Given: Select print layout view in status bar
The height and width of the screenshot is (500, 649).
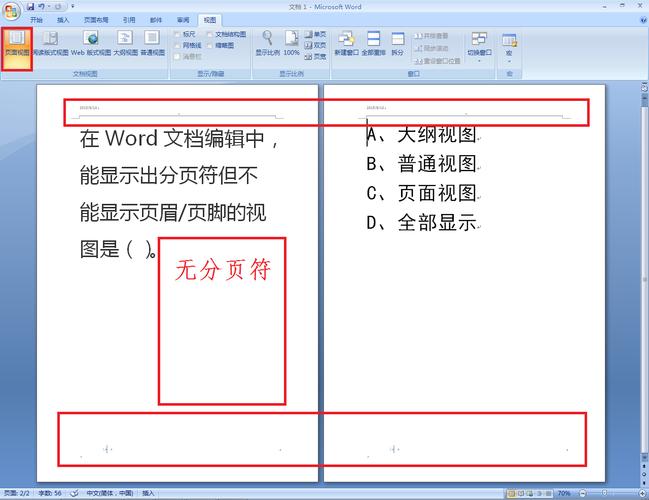Looking at the screenshot, I should click(512, 493).
